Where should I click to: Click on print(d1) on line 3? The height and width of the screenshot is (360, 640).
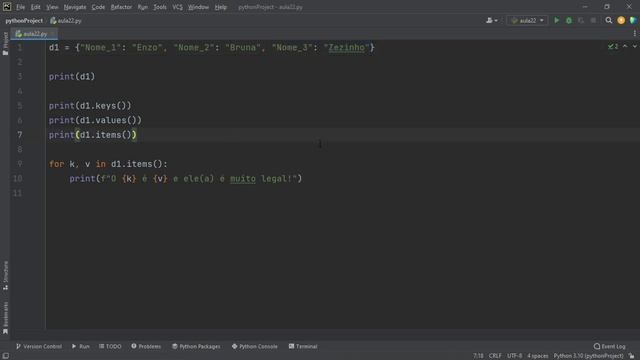72,77
